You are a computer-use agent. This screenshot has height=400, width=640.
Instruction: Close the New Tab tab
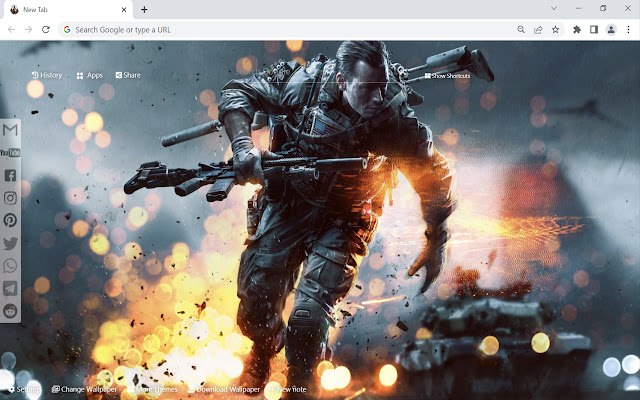pos(124,9)
